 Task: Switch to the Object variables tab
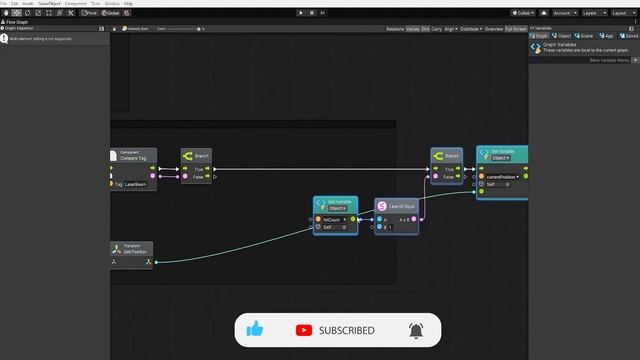pyautogui.click(x=562, y=36)
